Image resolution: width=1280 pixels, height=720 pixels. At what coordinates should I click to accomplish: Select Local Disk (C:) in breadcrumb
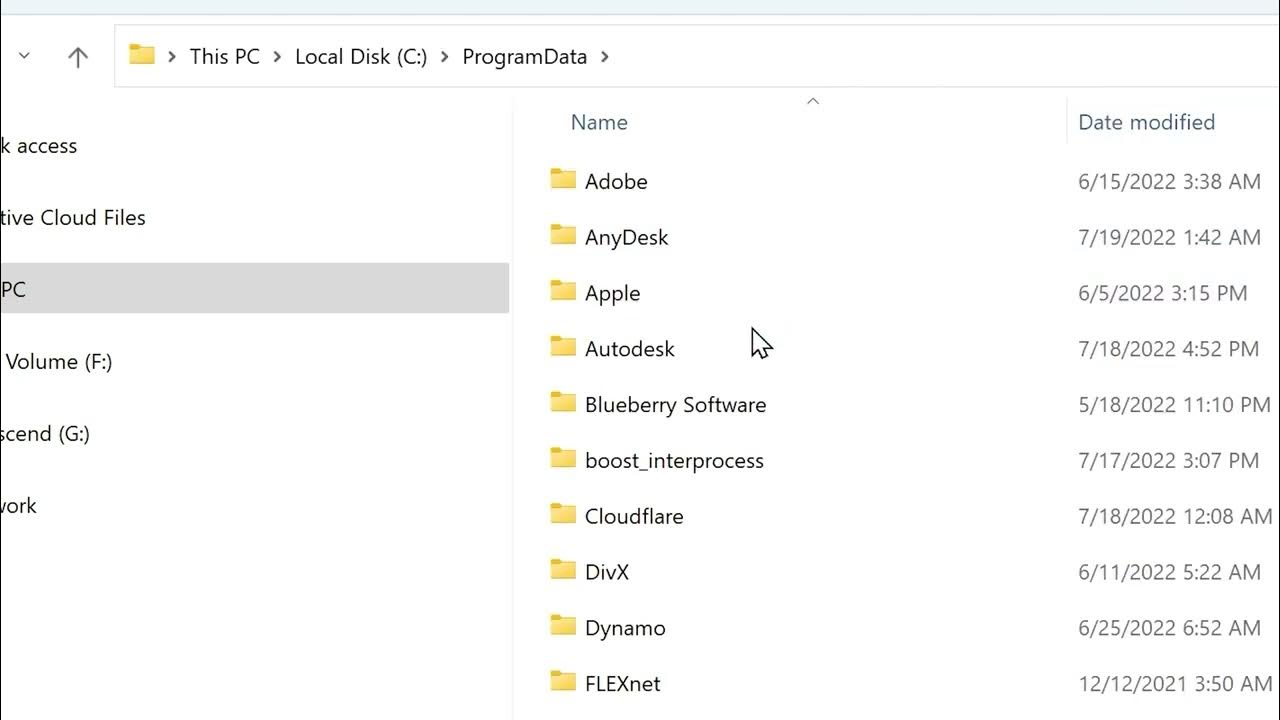pyautogui.click(x=361, y=56)
